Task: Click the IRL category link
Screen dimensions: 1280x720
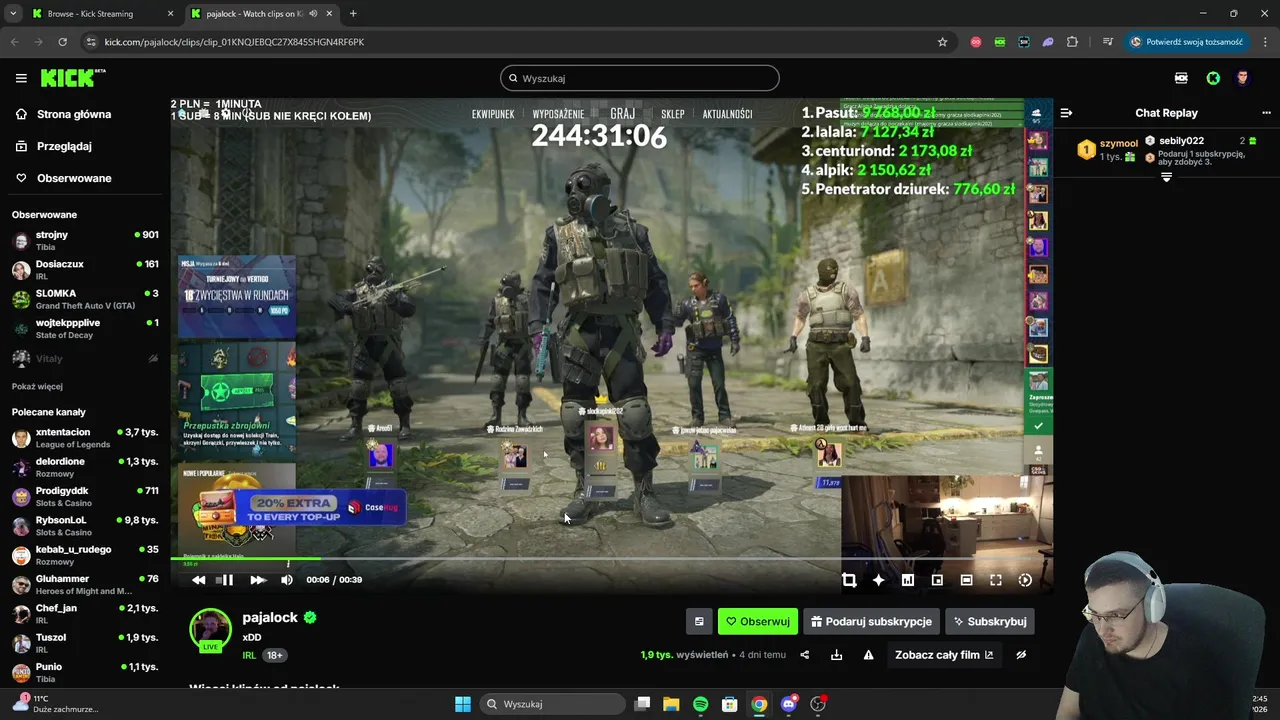Action: [x=249, y=655]
